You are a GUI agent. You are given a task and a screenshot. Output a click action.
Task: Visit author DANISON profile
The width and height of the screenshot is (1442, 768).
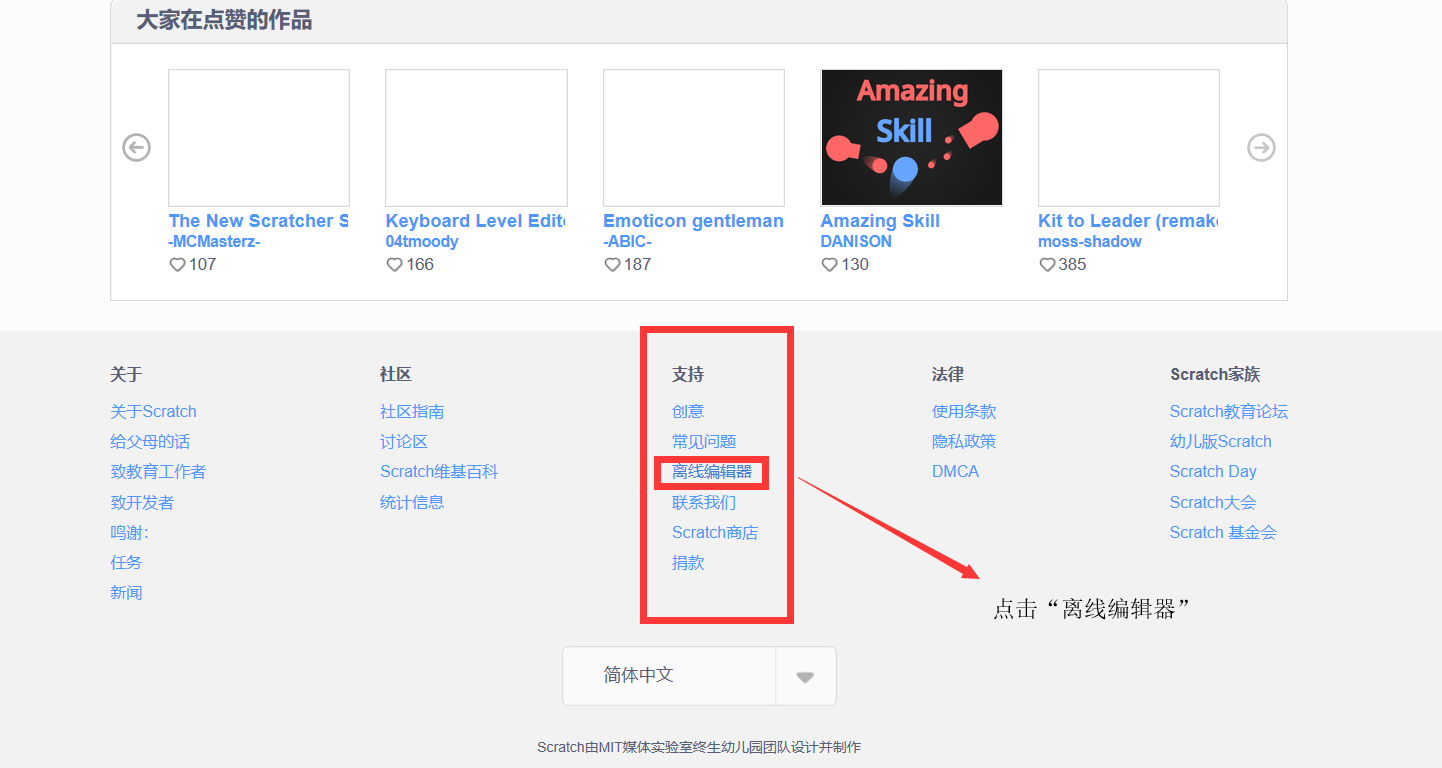click(x=856, y=242)
